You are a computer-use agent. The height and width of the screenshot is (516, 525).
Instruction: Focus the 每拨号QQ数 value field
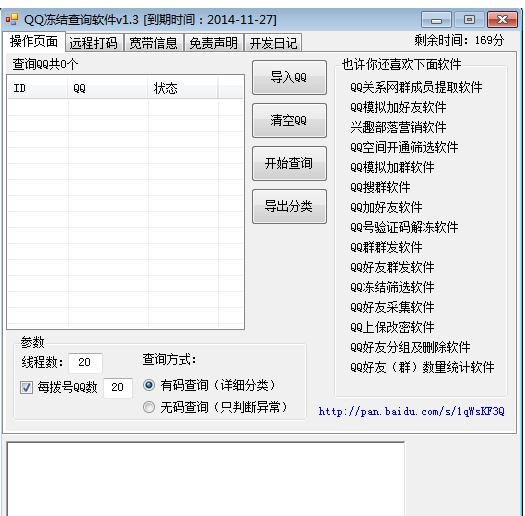pyautogui.click(x=118, y=388)
